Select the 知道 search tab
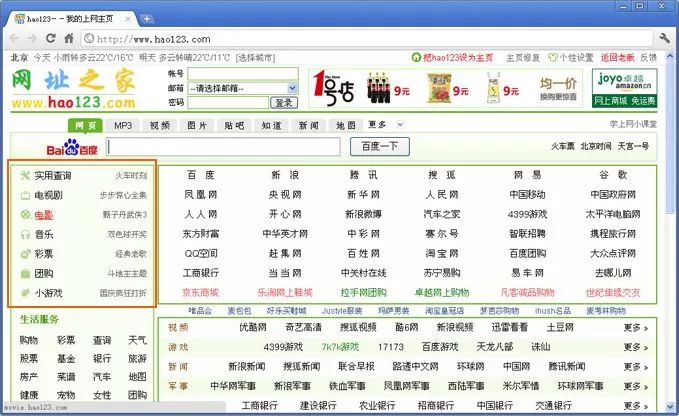 tap(272, 126)
